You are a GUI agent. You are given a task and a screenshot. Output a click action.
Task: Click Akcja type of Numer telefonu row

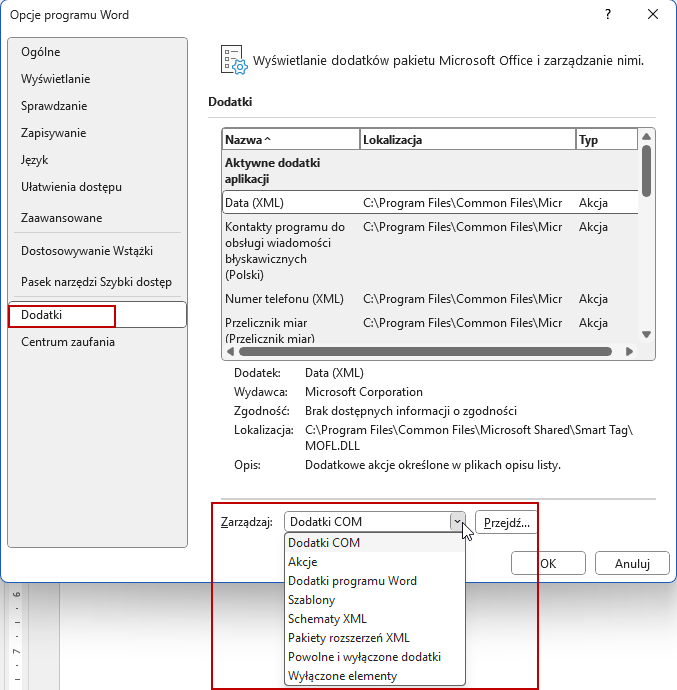tap(593, 299)
